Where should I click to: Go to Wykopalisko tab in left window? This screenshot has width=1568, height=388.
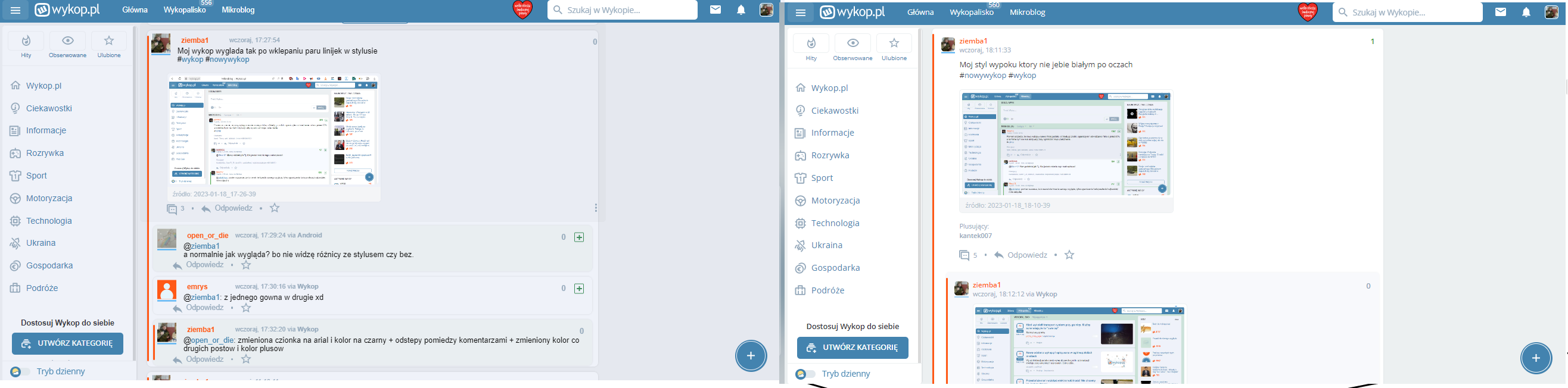click(x=185, y=10)
